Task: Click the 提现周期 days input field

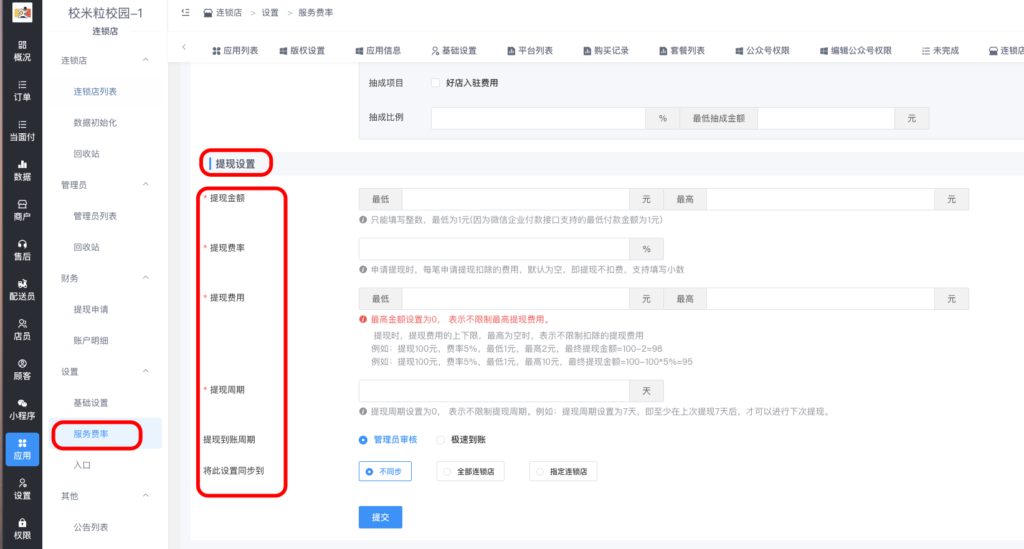Action: [x=494, y=391]
